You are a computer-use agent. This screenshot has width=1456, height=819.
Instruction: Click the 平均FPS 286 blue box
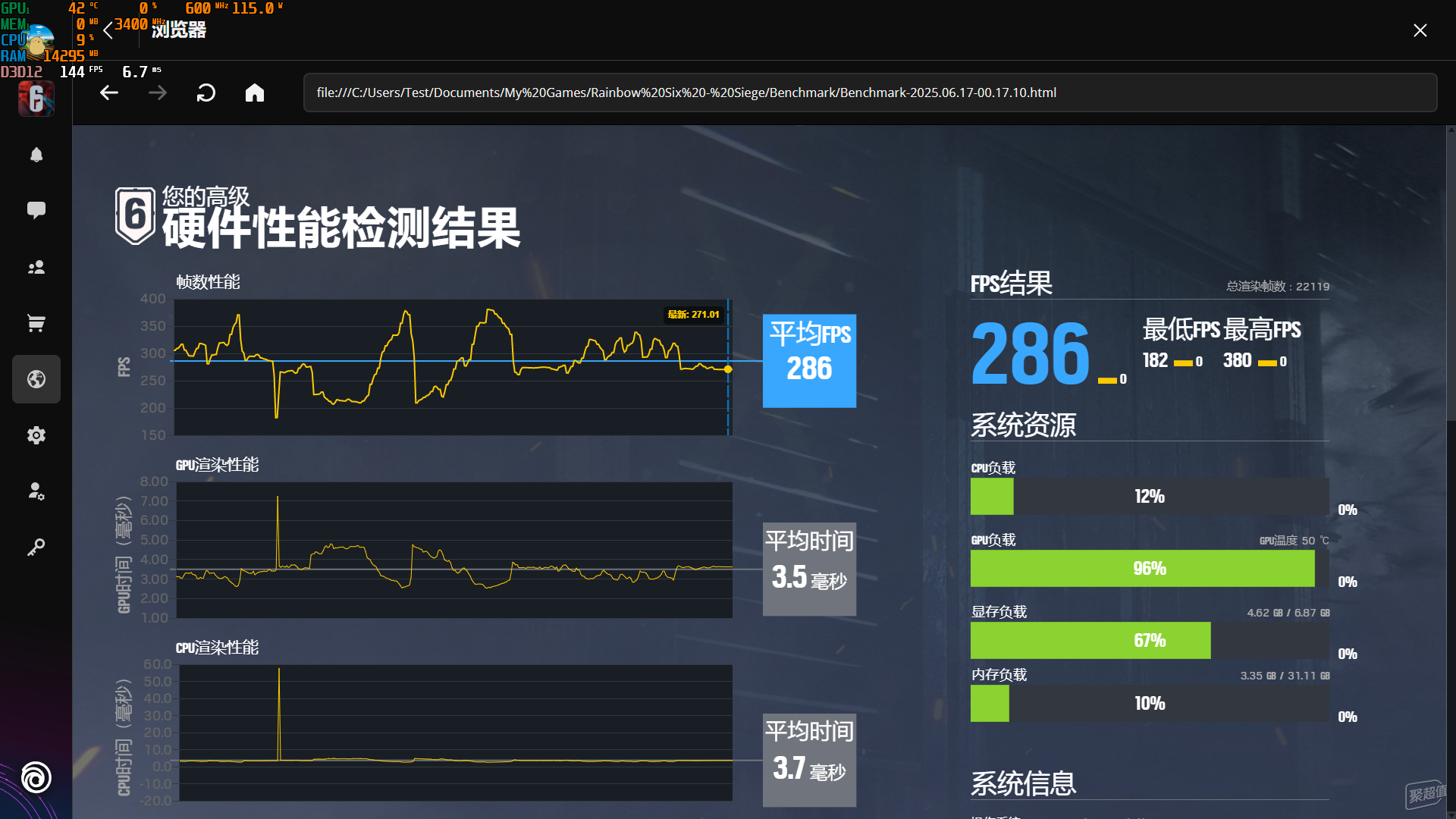pos(809,361)
